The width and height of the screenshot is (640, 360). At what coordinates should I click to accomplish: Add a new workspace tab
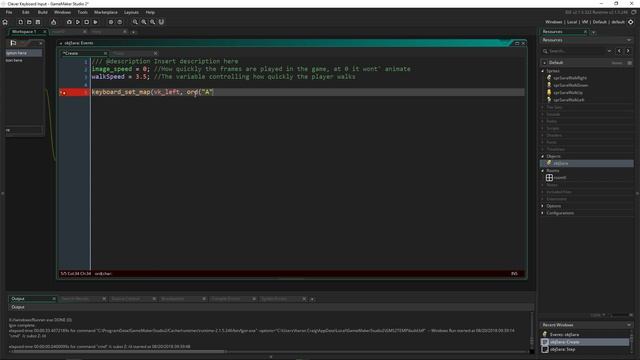(x=133, y=32)
